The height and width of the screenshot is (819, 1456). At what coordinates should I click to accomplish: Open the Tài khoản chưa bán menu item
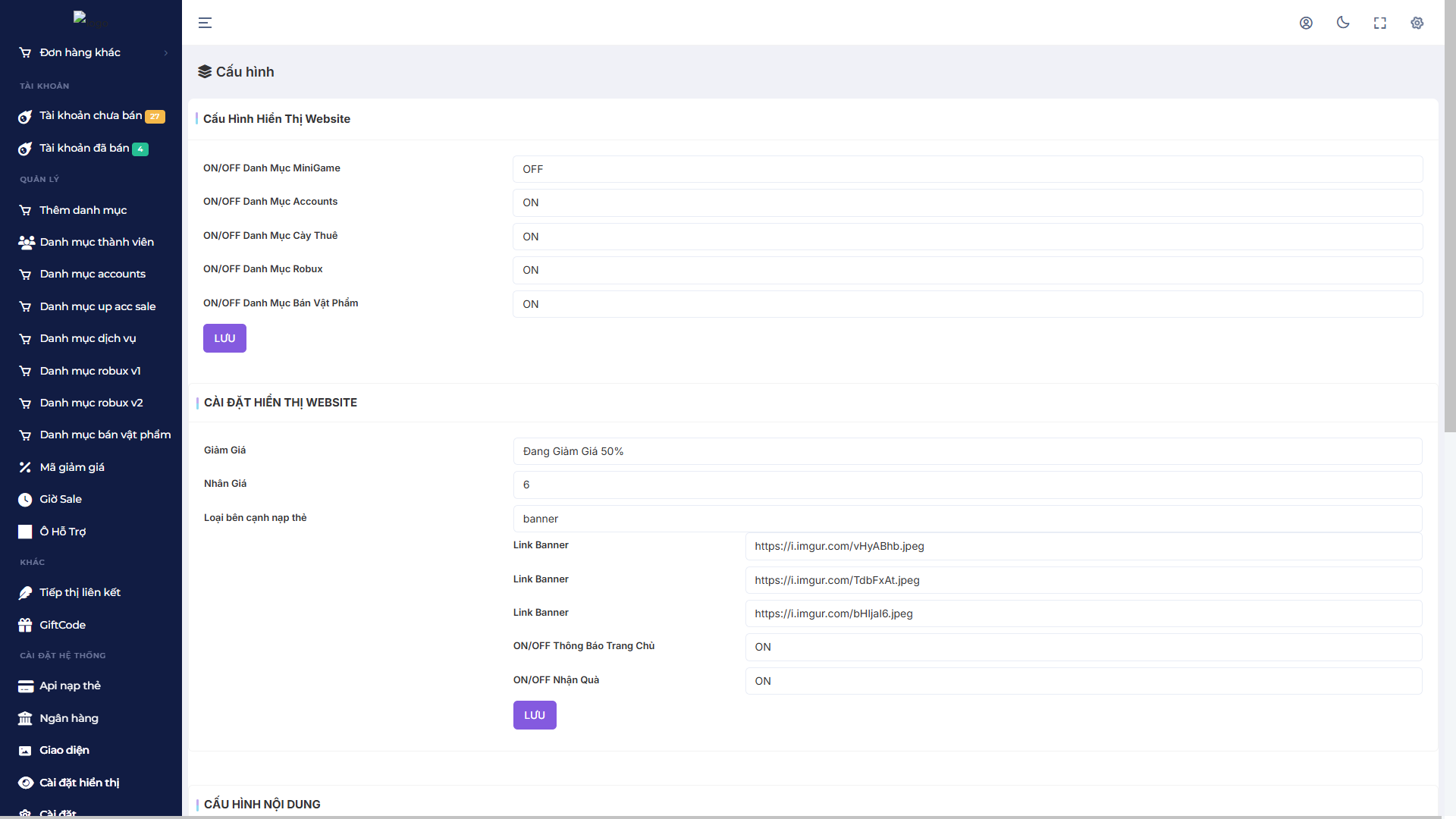coord(91,116)
